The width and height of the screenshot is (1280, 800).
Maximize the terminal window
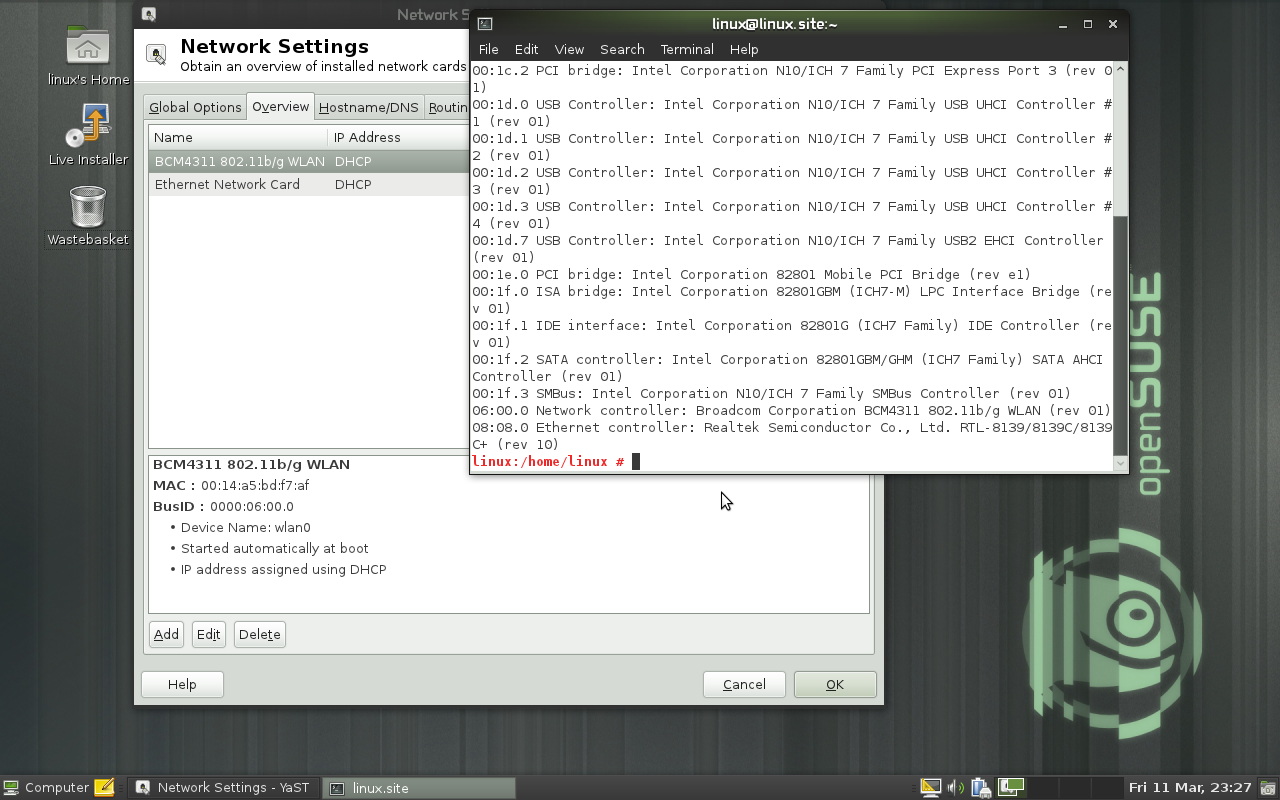point(1088,24)
